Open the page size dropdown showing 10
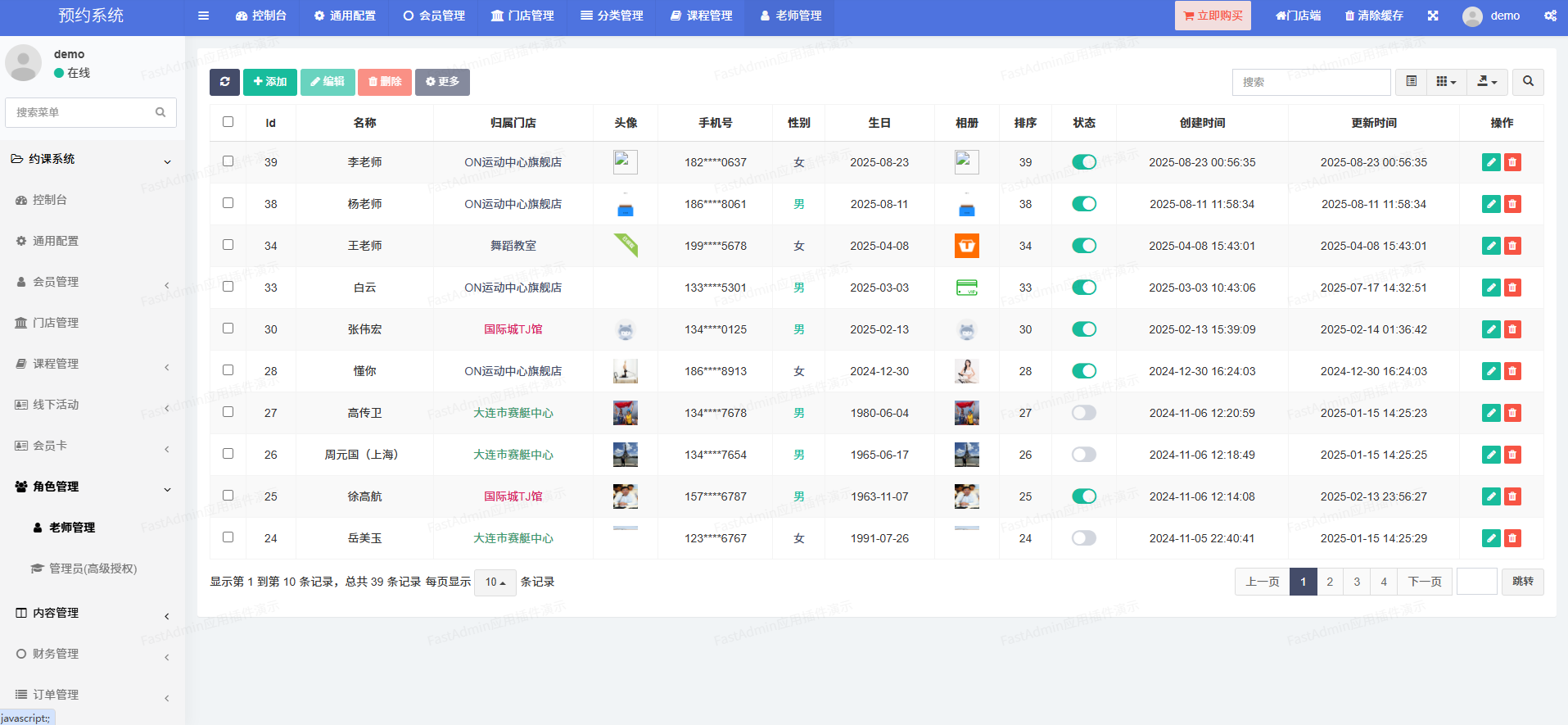 (495, 582)
